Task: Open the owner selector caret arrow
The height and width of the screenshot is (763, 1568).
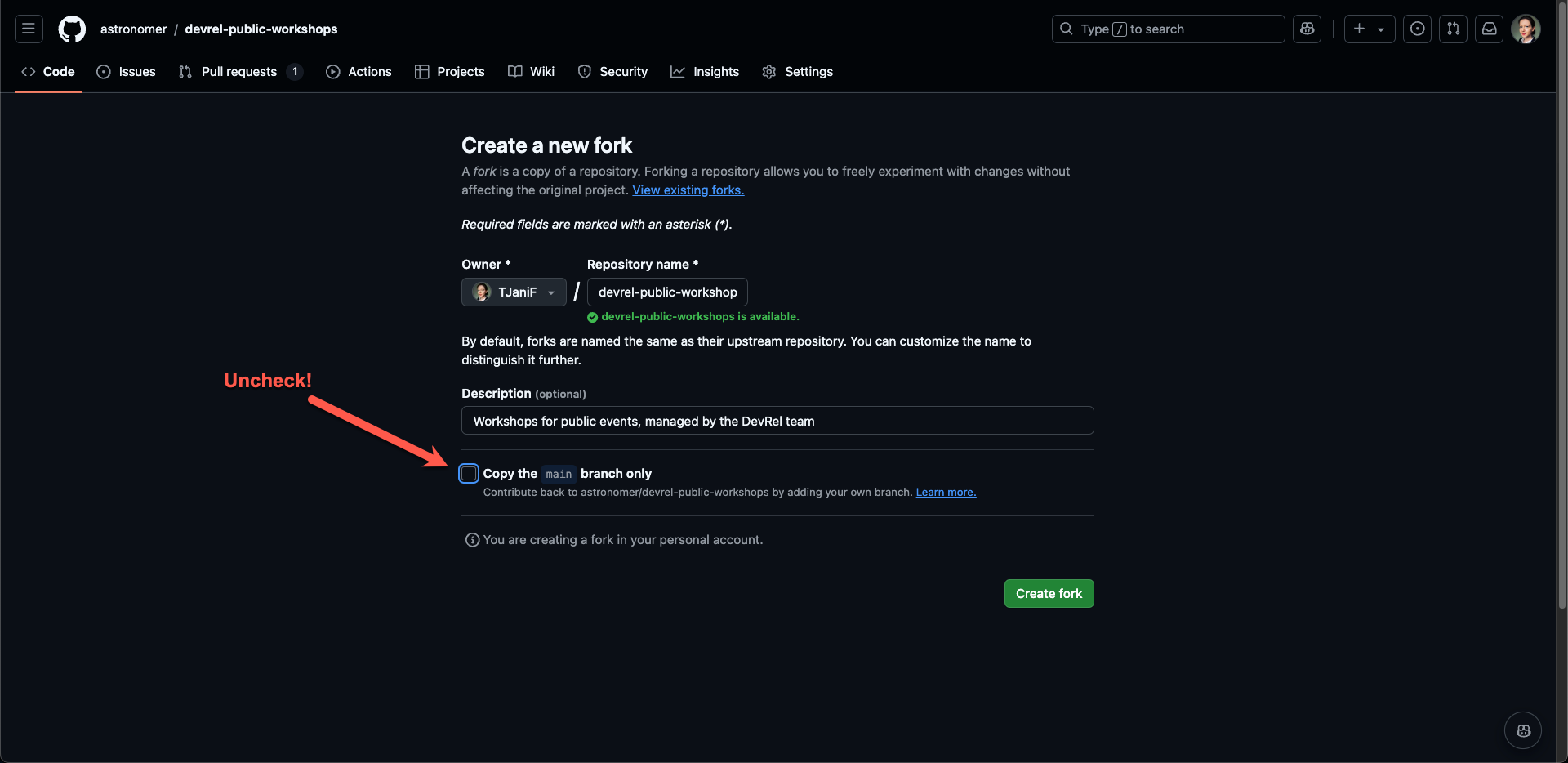Action: coord(552,292)
